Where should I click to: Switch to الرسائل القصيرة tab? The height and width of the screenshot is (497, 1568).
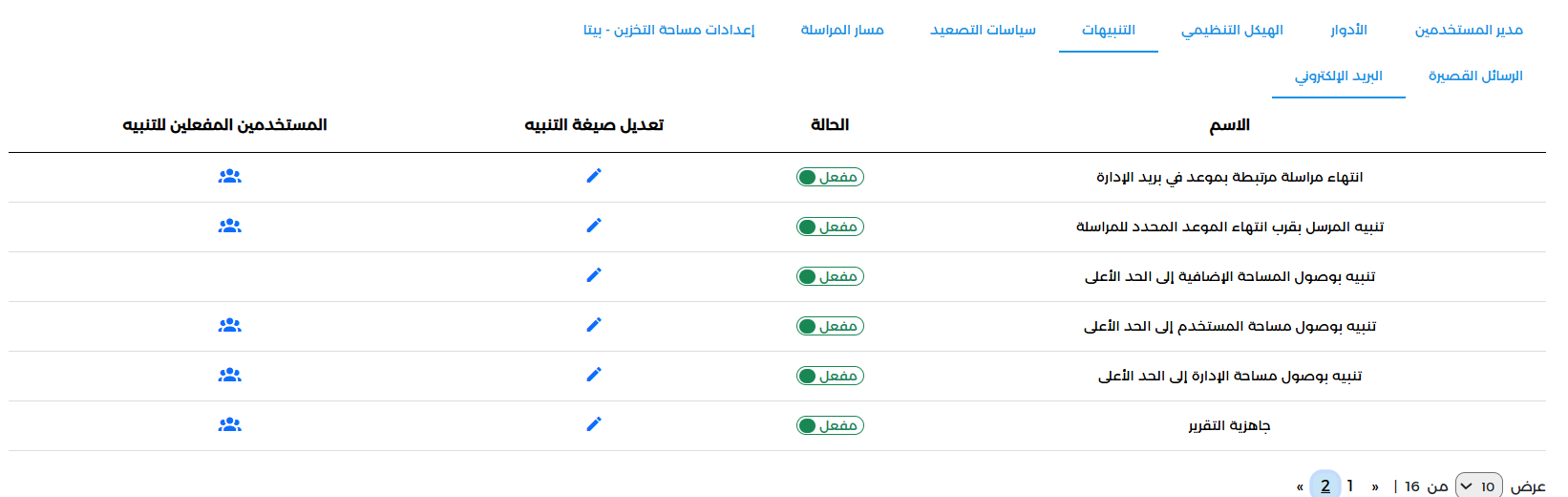click(1475, 76)
